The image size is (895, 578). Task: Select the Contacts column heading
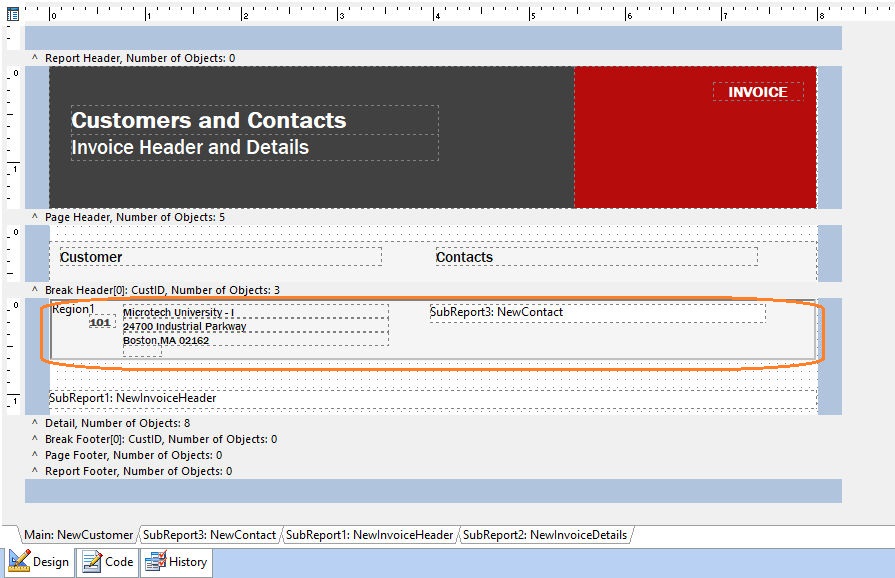pos(596,257)
